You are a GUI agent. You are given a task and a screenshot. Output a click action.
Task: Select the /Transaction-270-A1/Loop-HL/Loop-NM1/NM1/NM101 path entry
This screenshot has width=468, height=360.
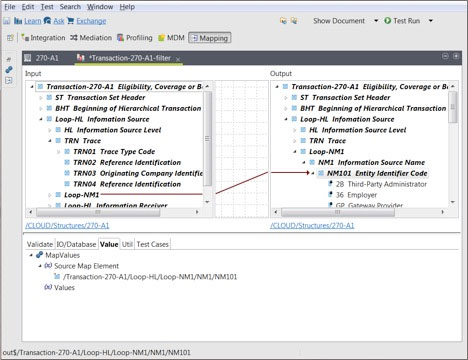(150, 277)
